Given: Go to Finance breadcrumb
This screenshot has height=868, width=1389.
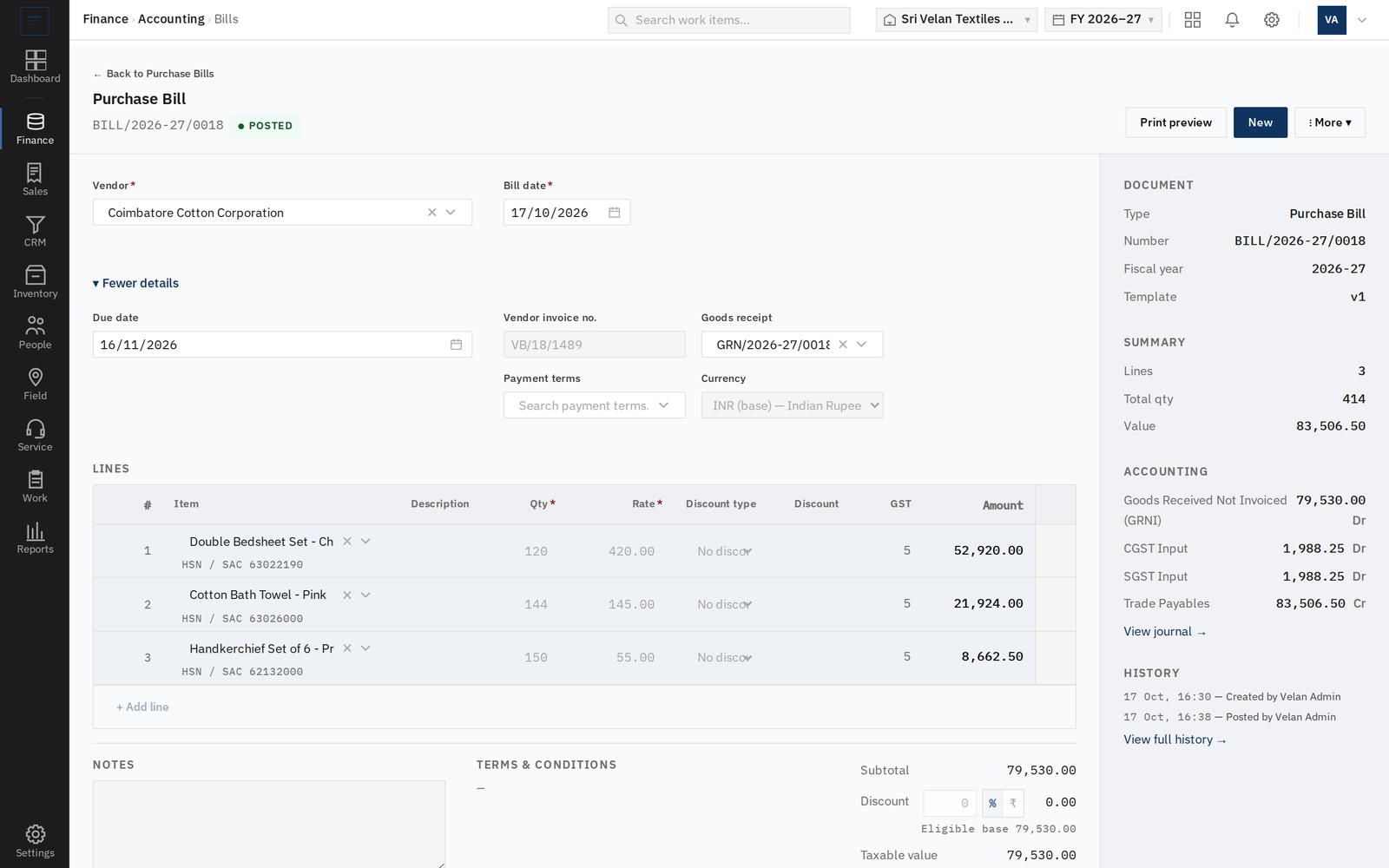Looking at the screenshot, I should (106, 19).
